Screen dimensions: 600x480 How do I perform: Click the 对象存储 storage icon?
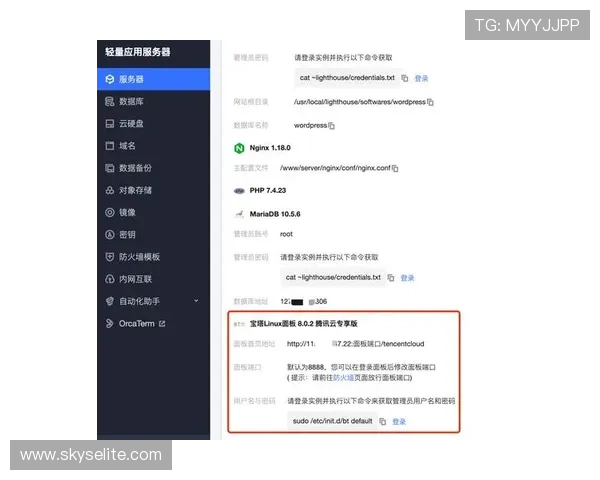click(x=110, y=190)
